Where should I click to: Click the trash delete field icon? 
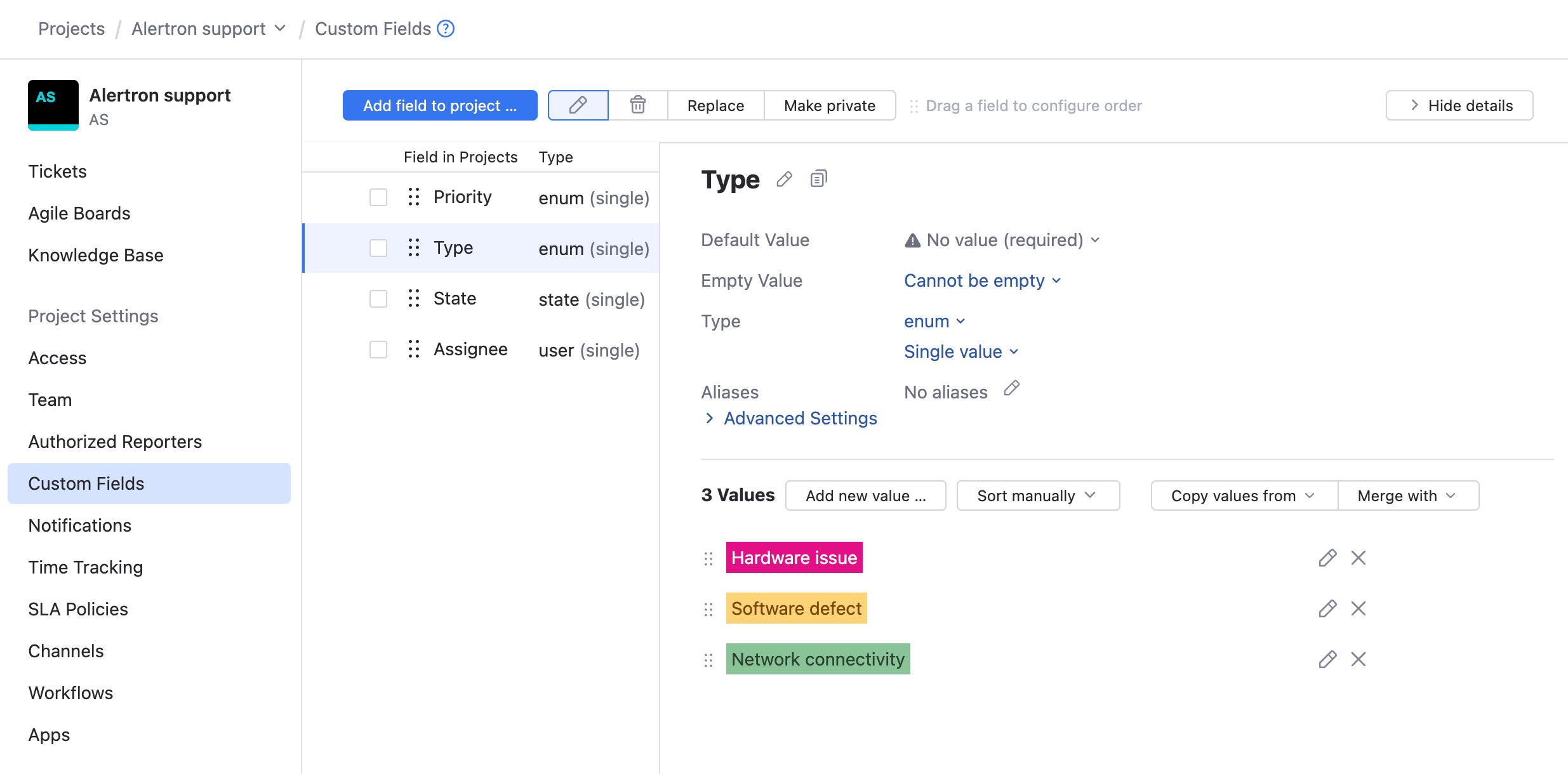point(637,105)
